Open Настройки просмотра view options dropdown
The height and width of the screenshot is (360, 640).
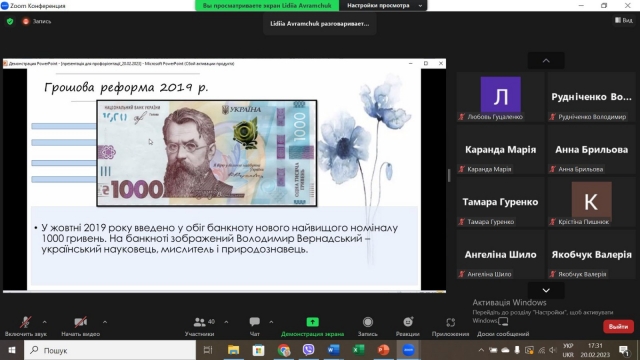384,5
